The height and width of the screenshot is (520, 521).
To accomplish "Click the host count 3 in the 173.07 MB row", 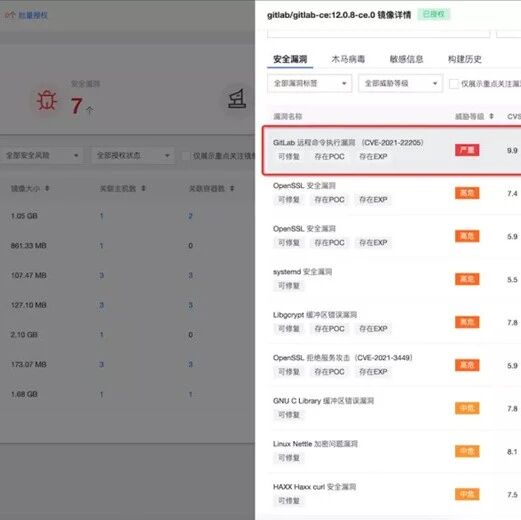I will point(101,364).
